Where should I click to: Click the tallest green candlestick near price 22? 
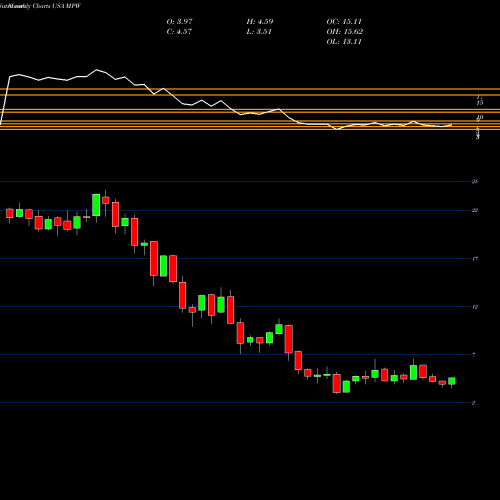click(96, 205)
